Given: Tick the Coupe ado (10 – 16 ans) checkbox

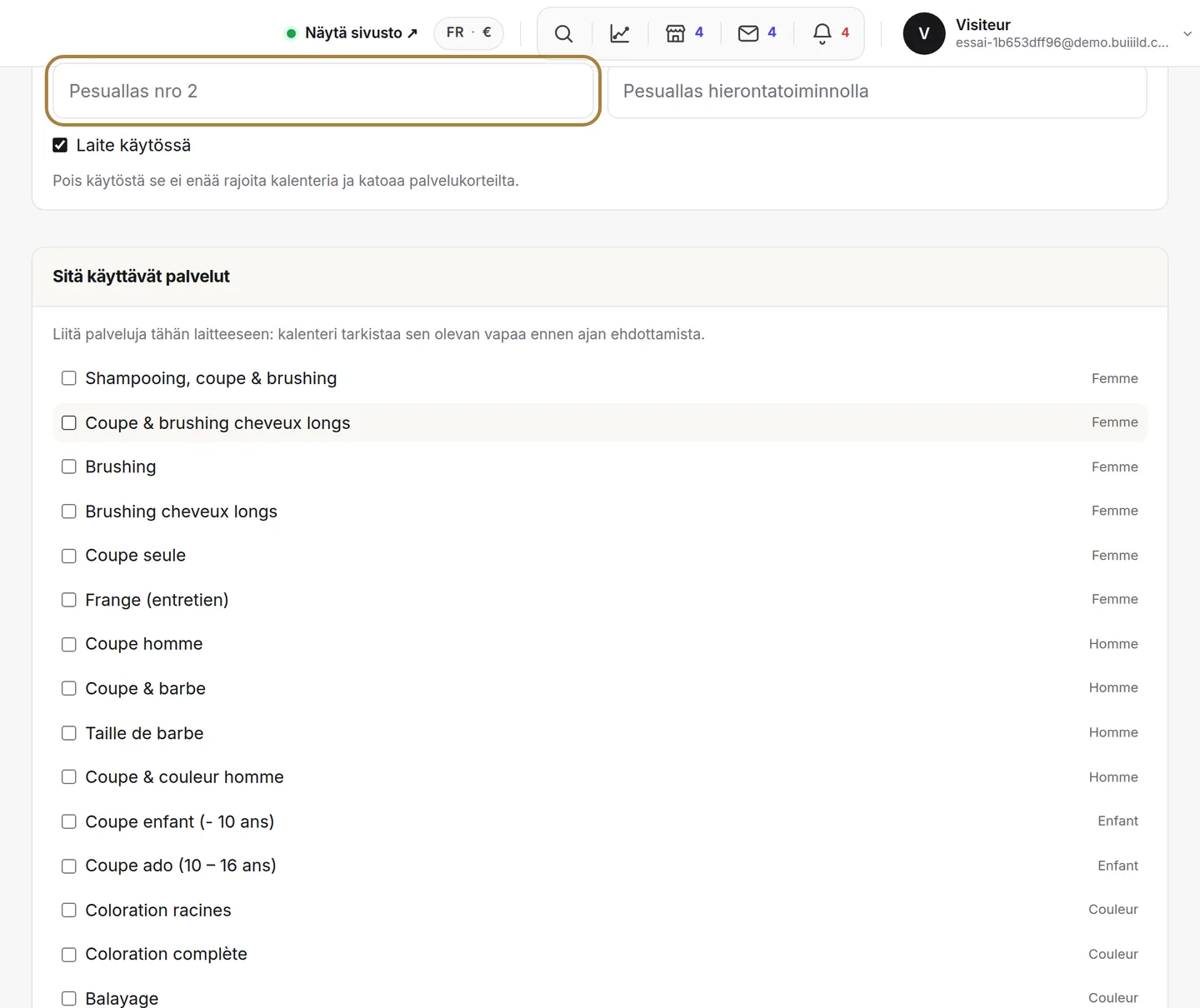Looking at the screenshot, I should point(69,866).
